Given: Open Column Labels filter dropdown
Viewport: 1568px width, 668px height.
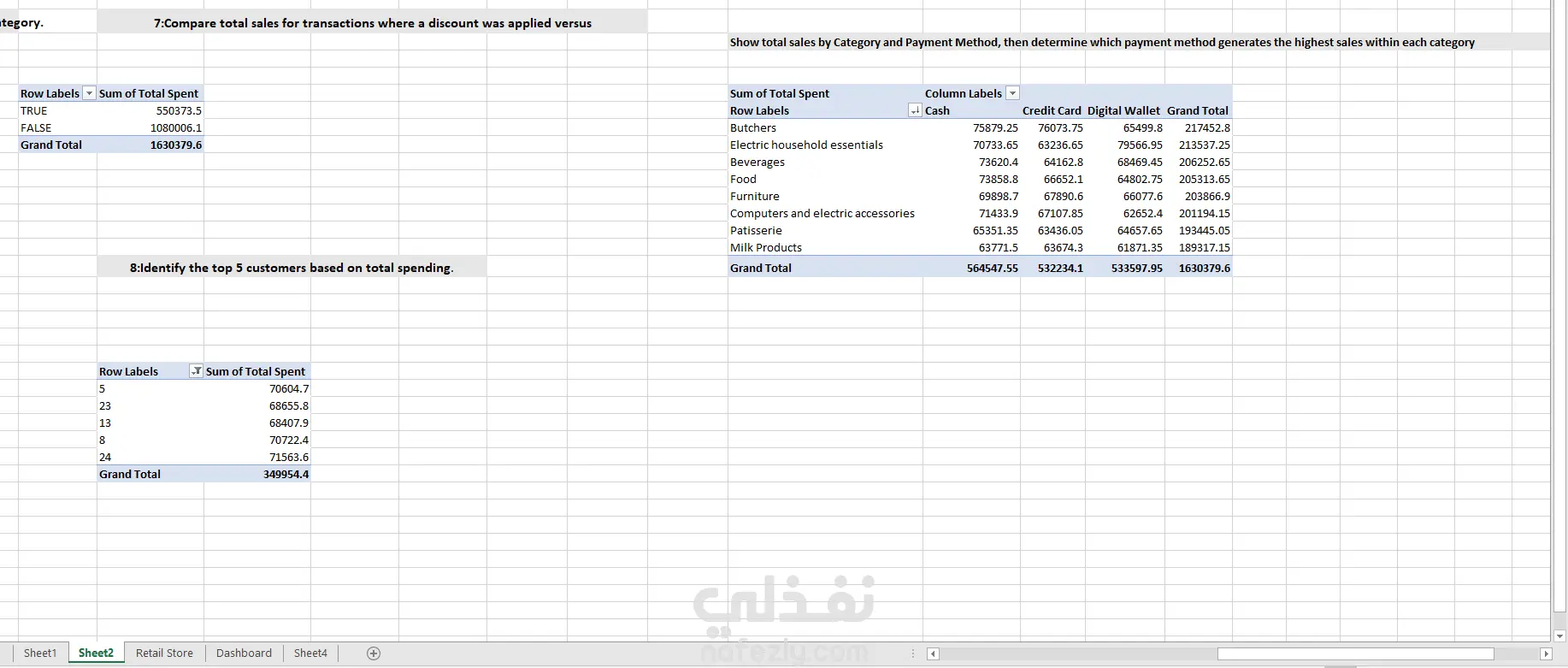Looking at the screenshot, I should (1012, 93).
